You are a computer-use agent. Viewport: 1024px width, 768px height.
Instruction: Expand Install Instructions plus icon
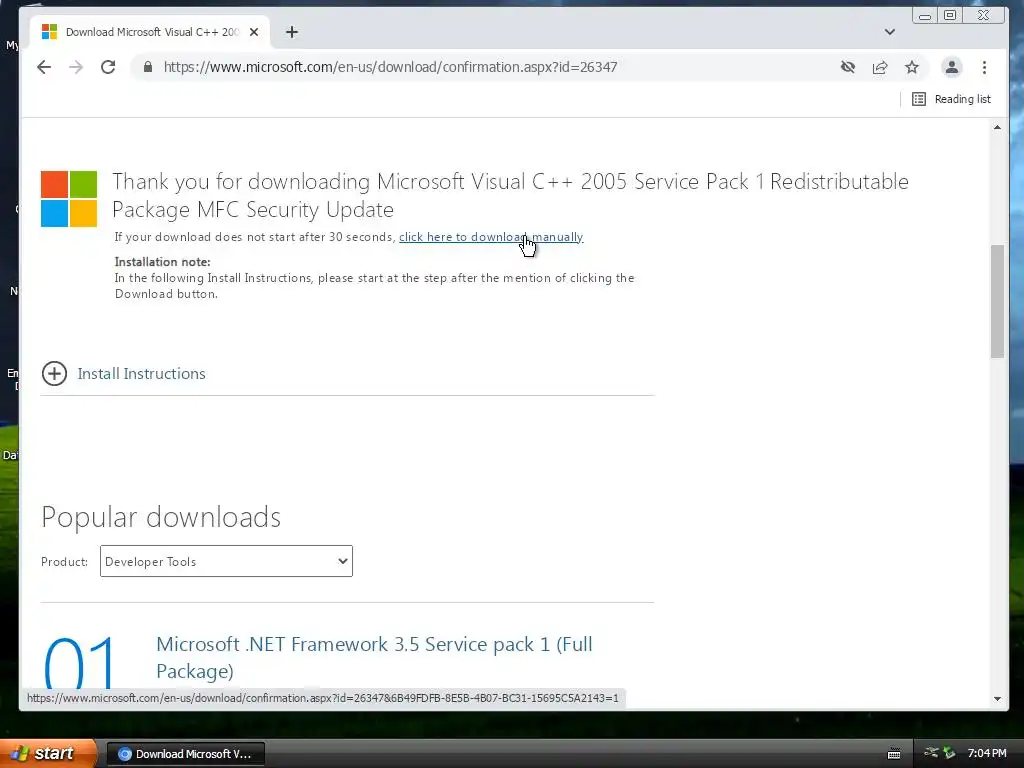pos(54,374)
